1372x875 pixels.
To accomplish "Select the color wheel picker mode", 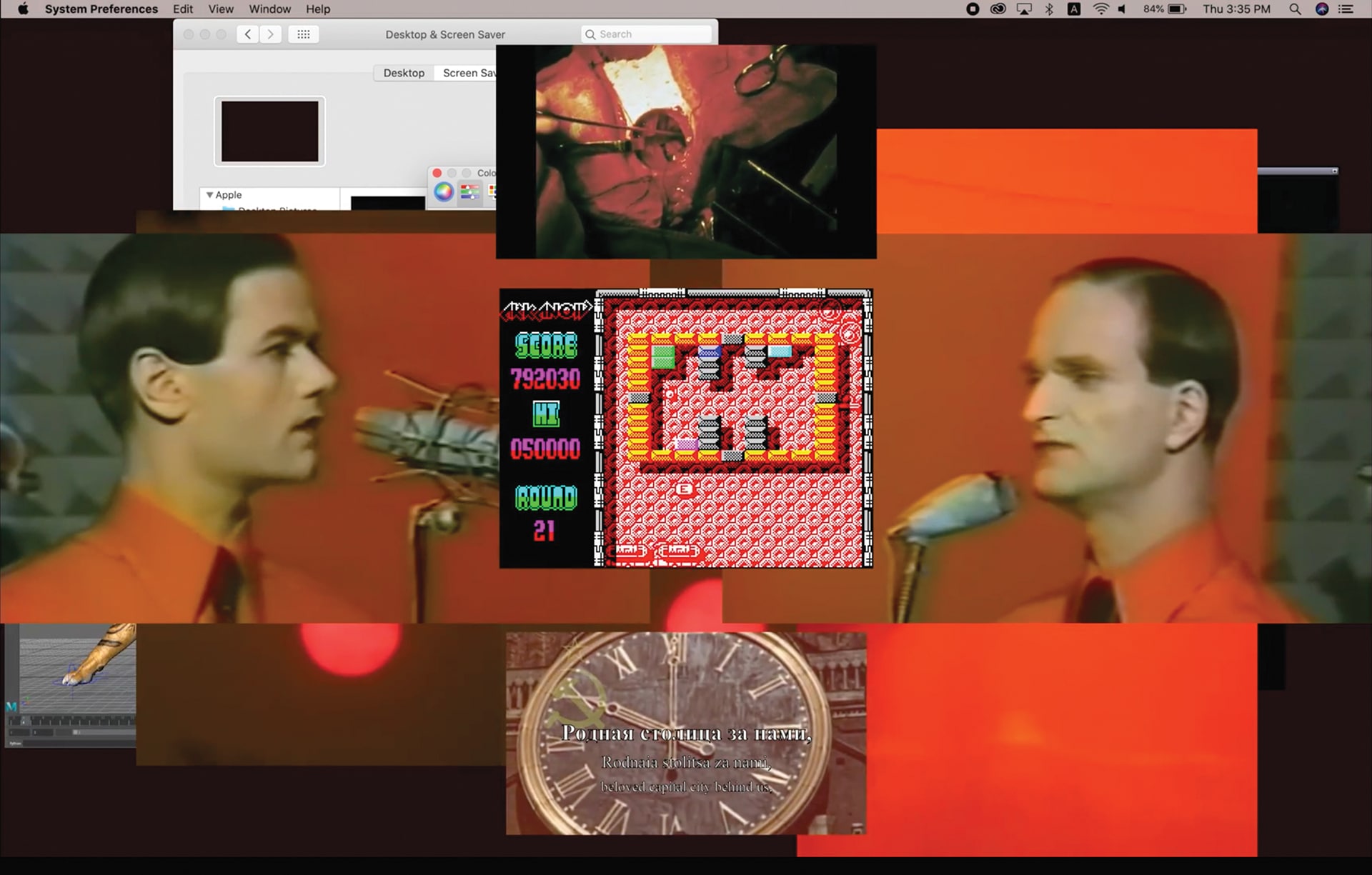I will [x=444, y=191].
